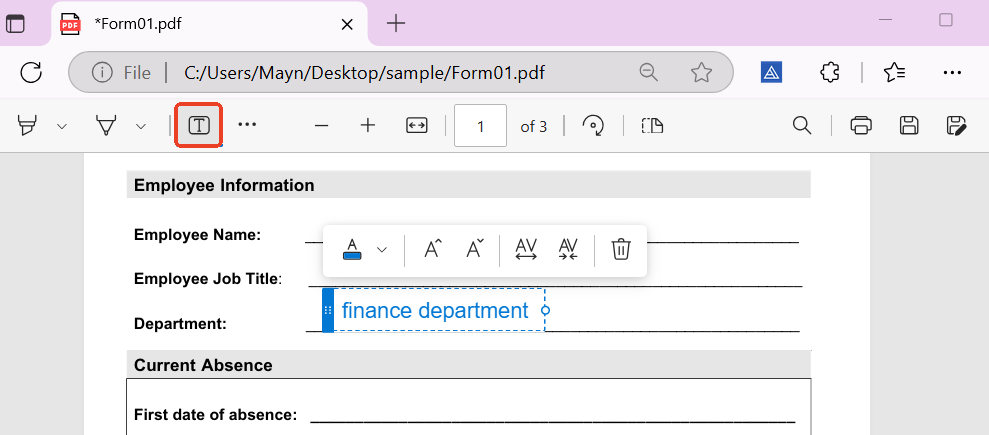This screenshot has height=435, width=989.
Task: Click the Zoom in plus button
Action: pyautogui.click(x=368, y=125)
